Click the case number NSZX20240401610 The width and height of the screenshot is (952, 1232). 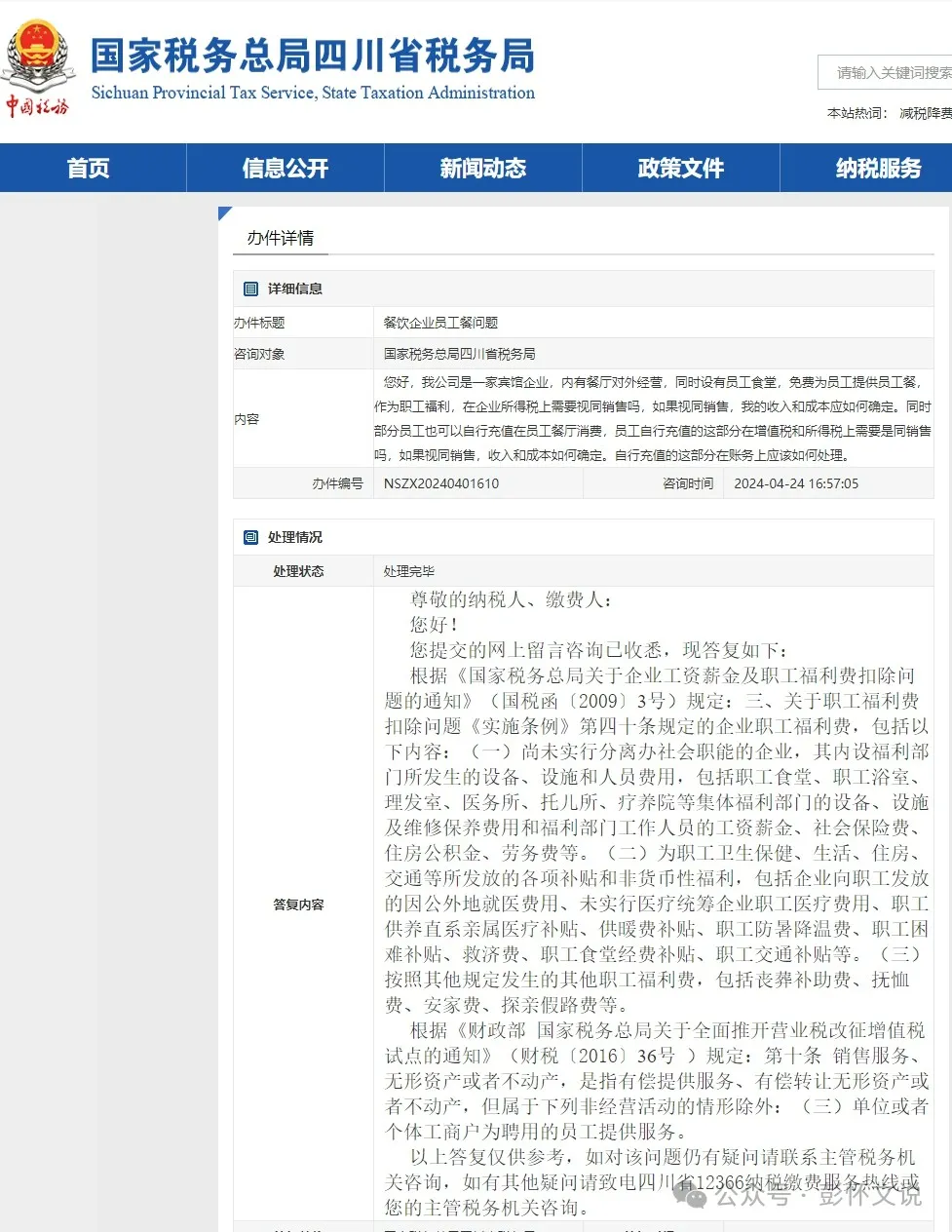441,483
